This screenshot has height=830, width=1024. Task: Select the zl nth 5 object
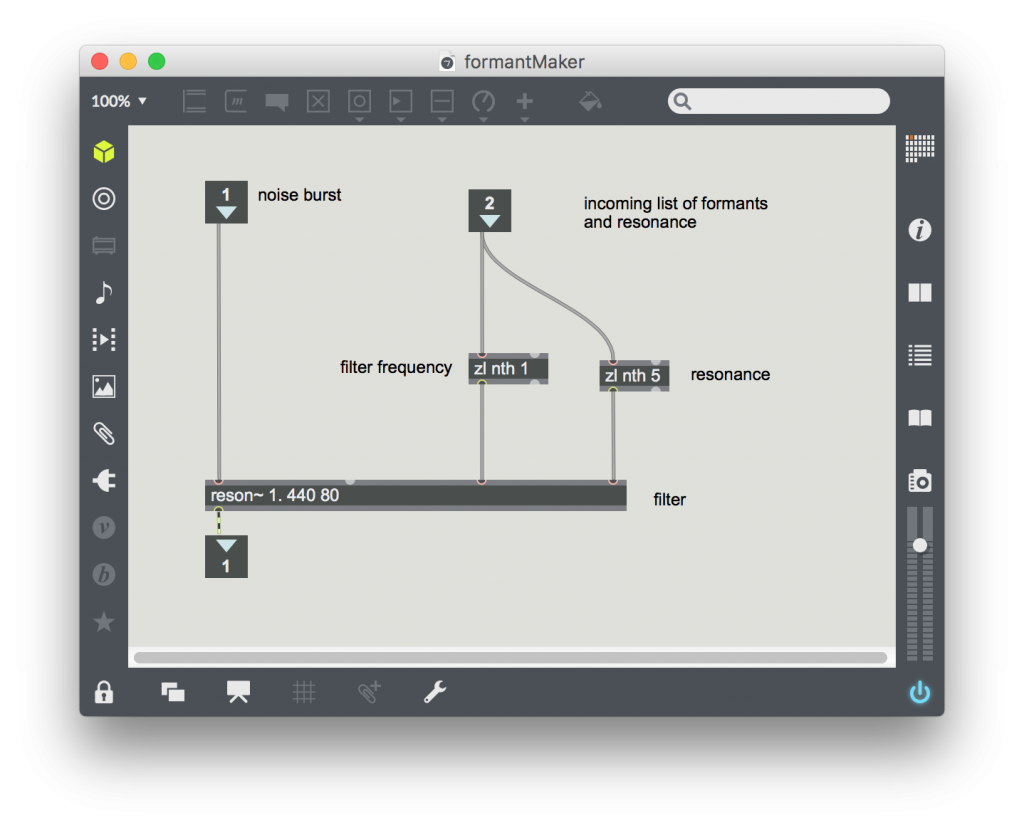tap(633, 376)
